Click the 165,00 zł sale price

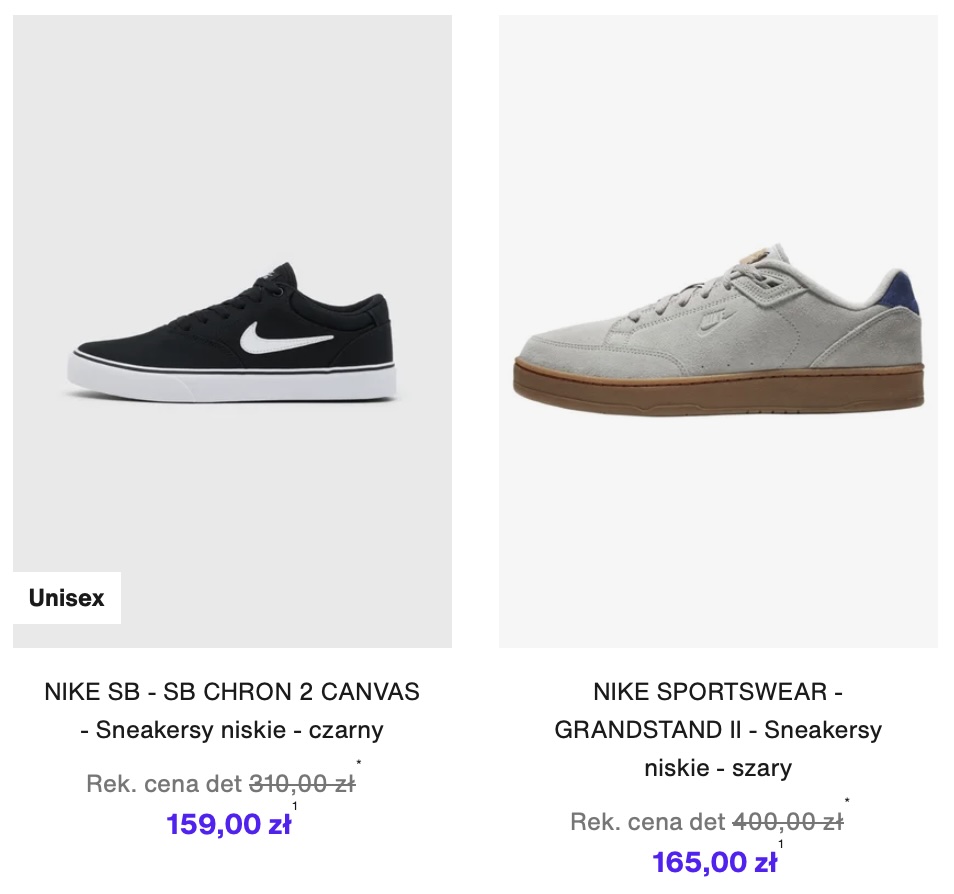(x=714, y=861)
